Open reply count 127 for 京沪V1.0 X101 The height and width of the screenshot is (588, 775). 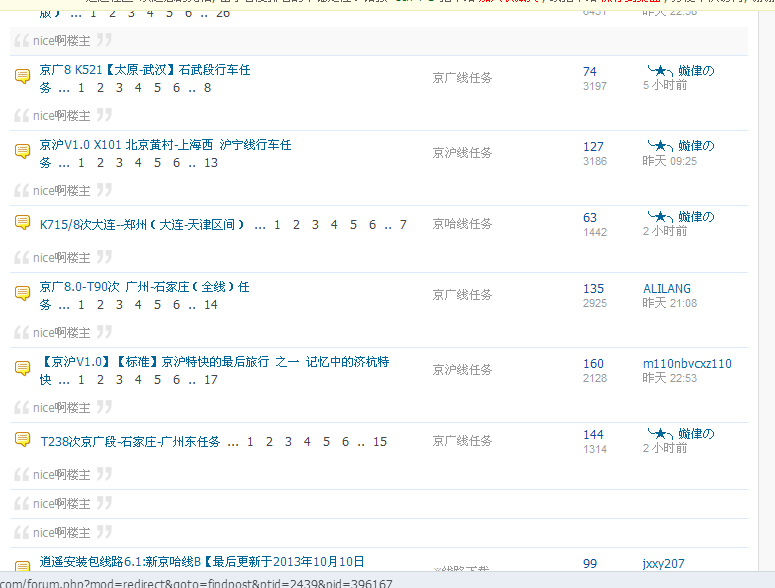coord(593,146)
